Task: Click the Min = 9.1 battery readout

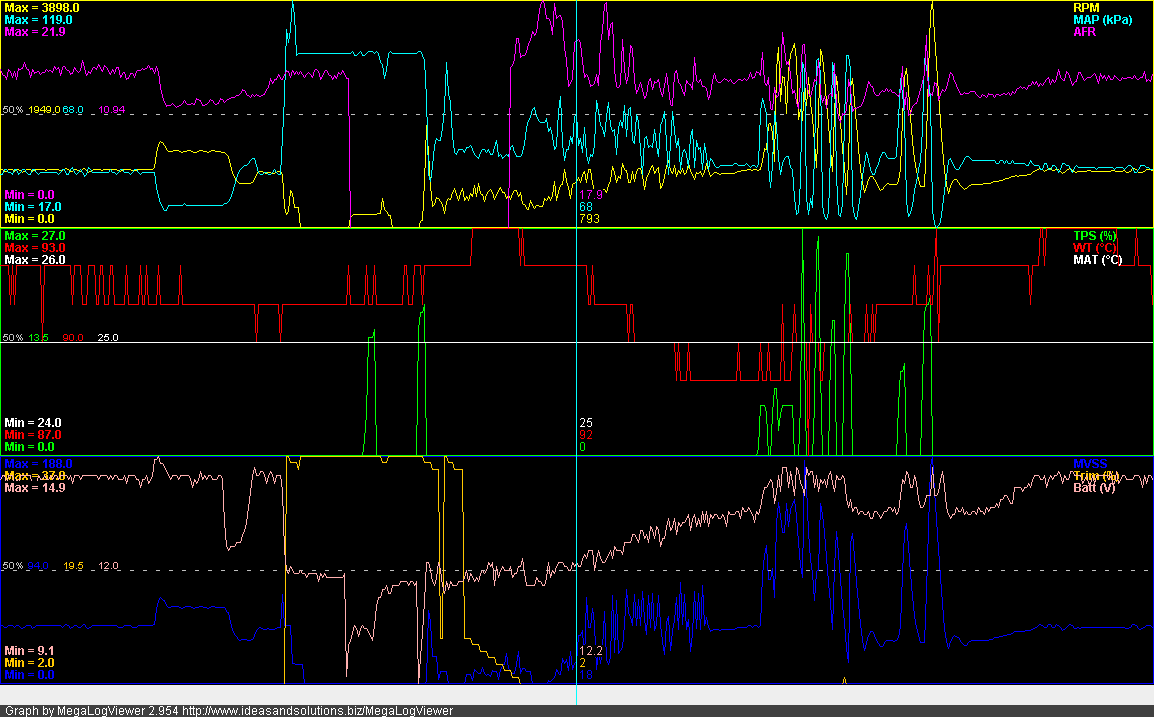Action: (x=28, y=651)
